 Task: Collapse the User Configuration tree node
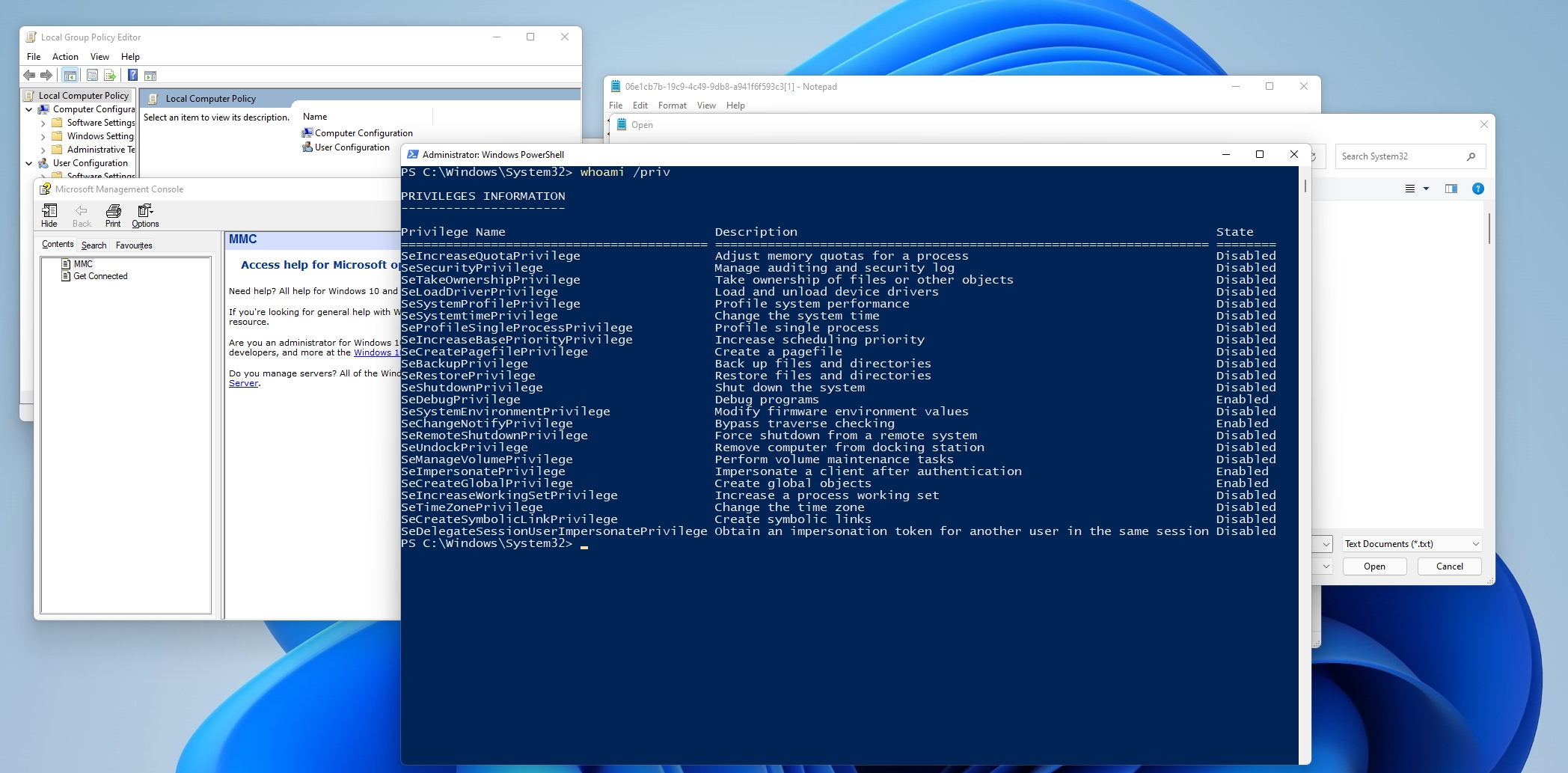click(29, 163)
